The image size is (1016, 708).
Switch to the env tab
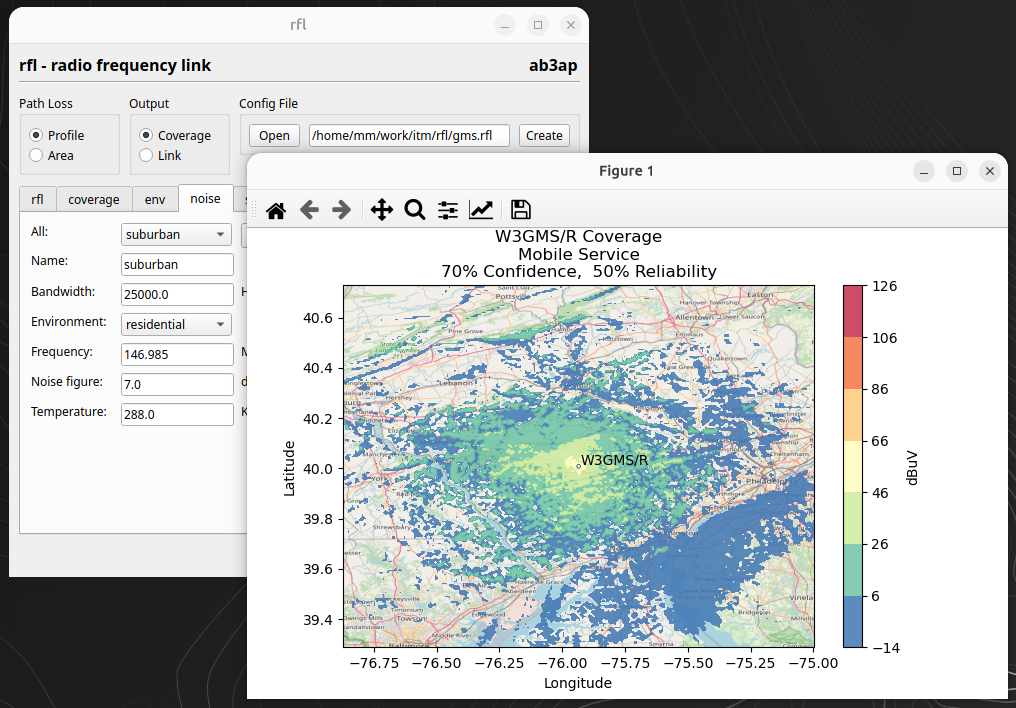tap(155, 199)
